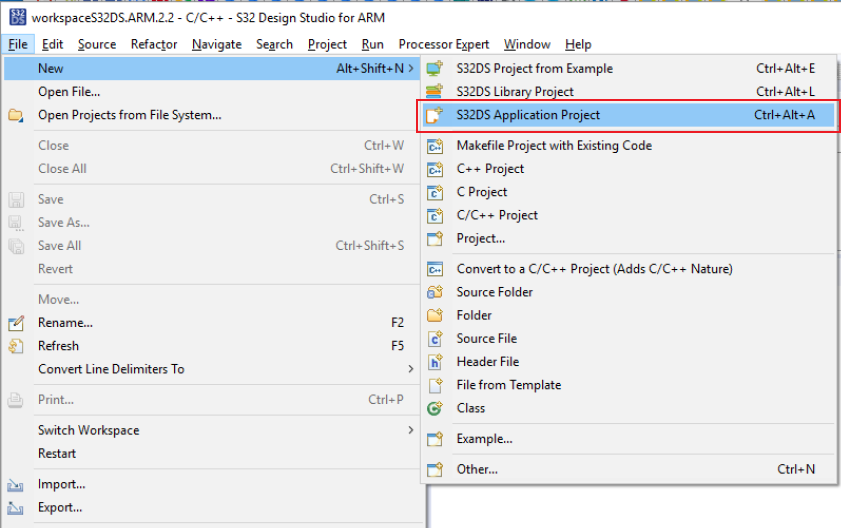Viewport: 841px width, 528px height.
Task: Click the Convert to a C/C++ Project icon
Action: pyautogui.click(x=434, y=269)
